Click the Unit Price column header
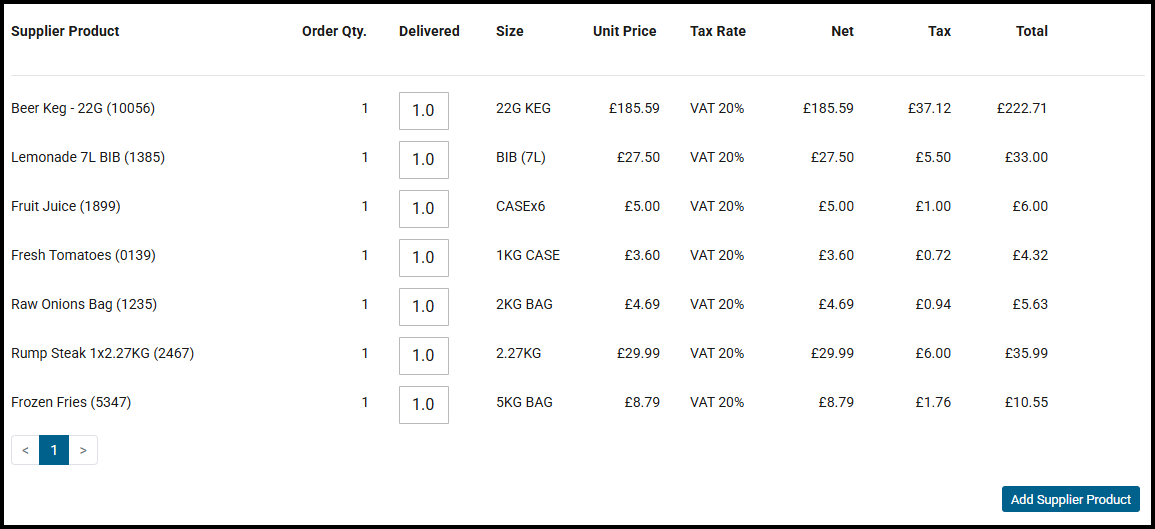This screenshot has height=529, width=1155. click(x=625, y=31)
